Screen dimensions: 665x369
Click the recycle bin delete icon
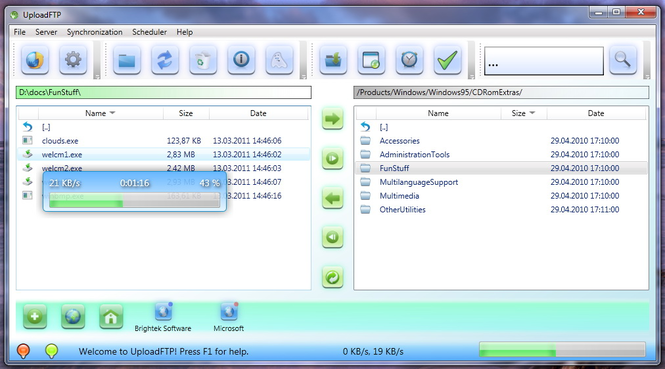[x=203, y=60]
